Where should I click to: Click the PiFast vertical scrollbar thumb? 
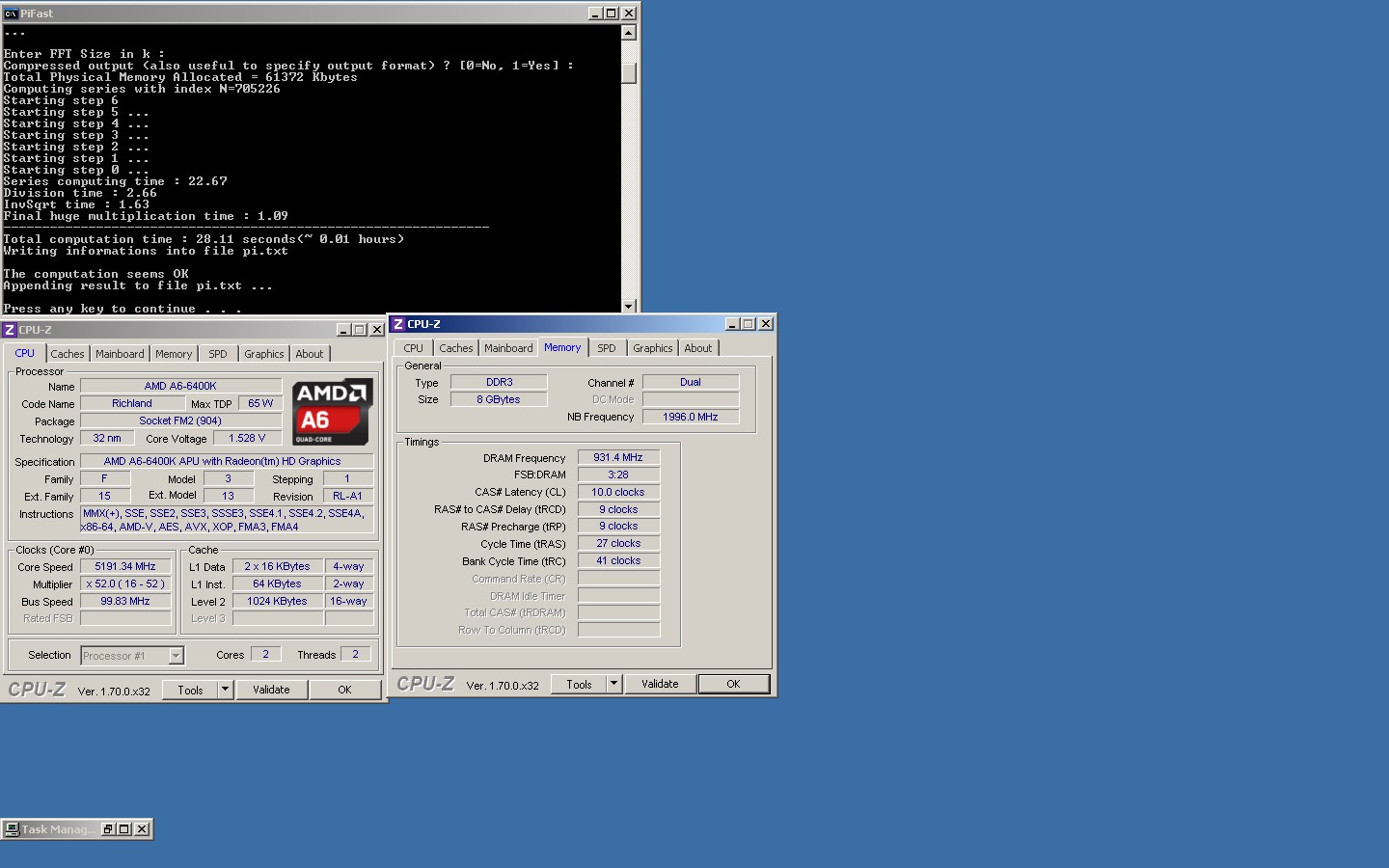[629, 73]
